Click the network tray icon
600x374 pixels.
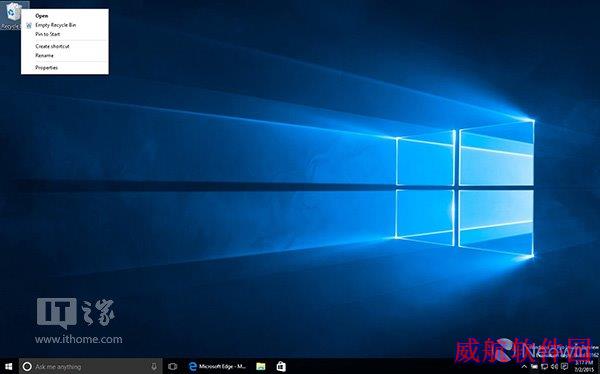(x=545, y=367)
